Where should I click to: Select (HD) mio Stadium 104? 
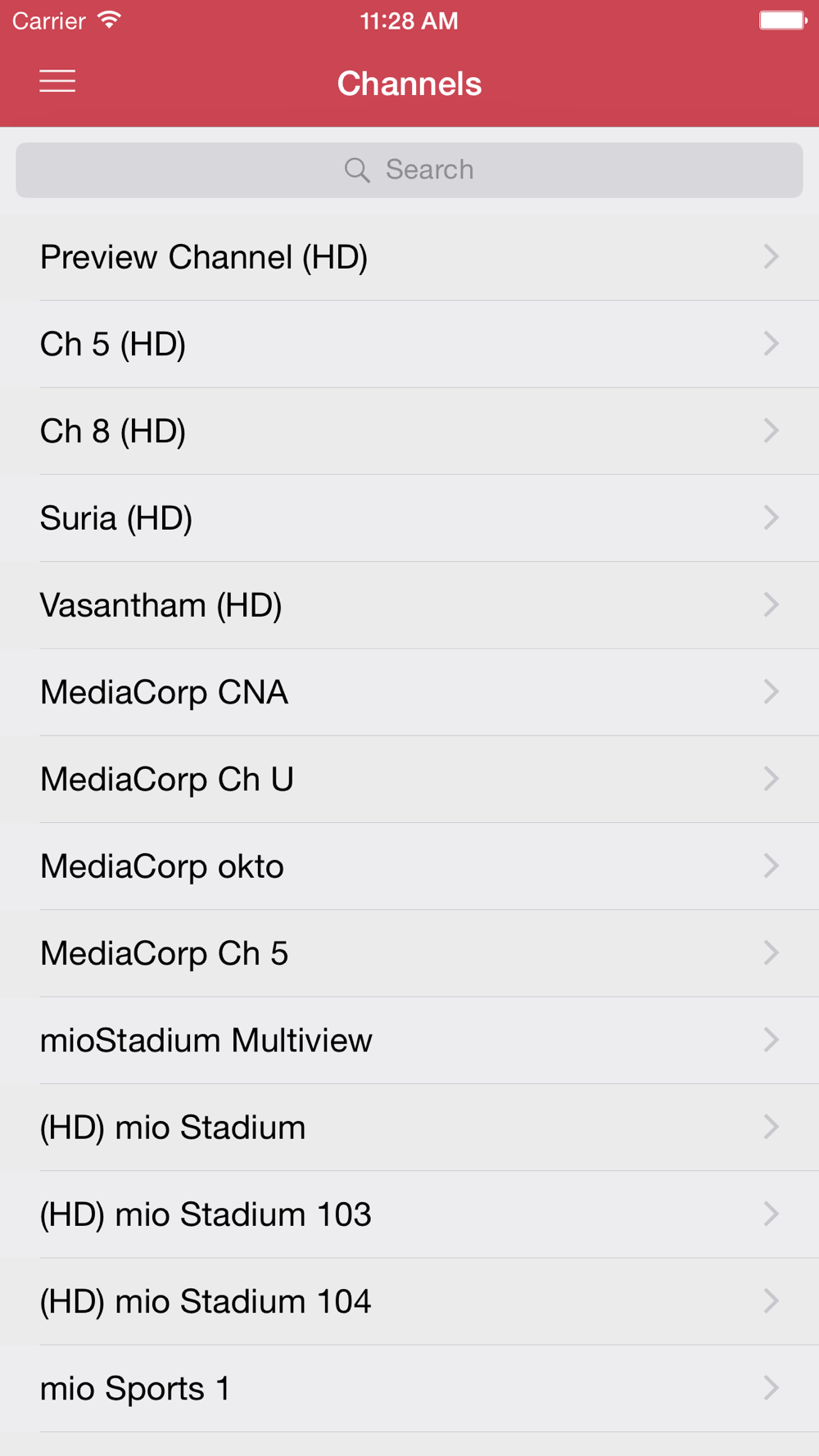pyautogui.click(x=206, y=1301)
